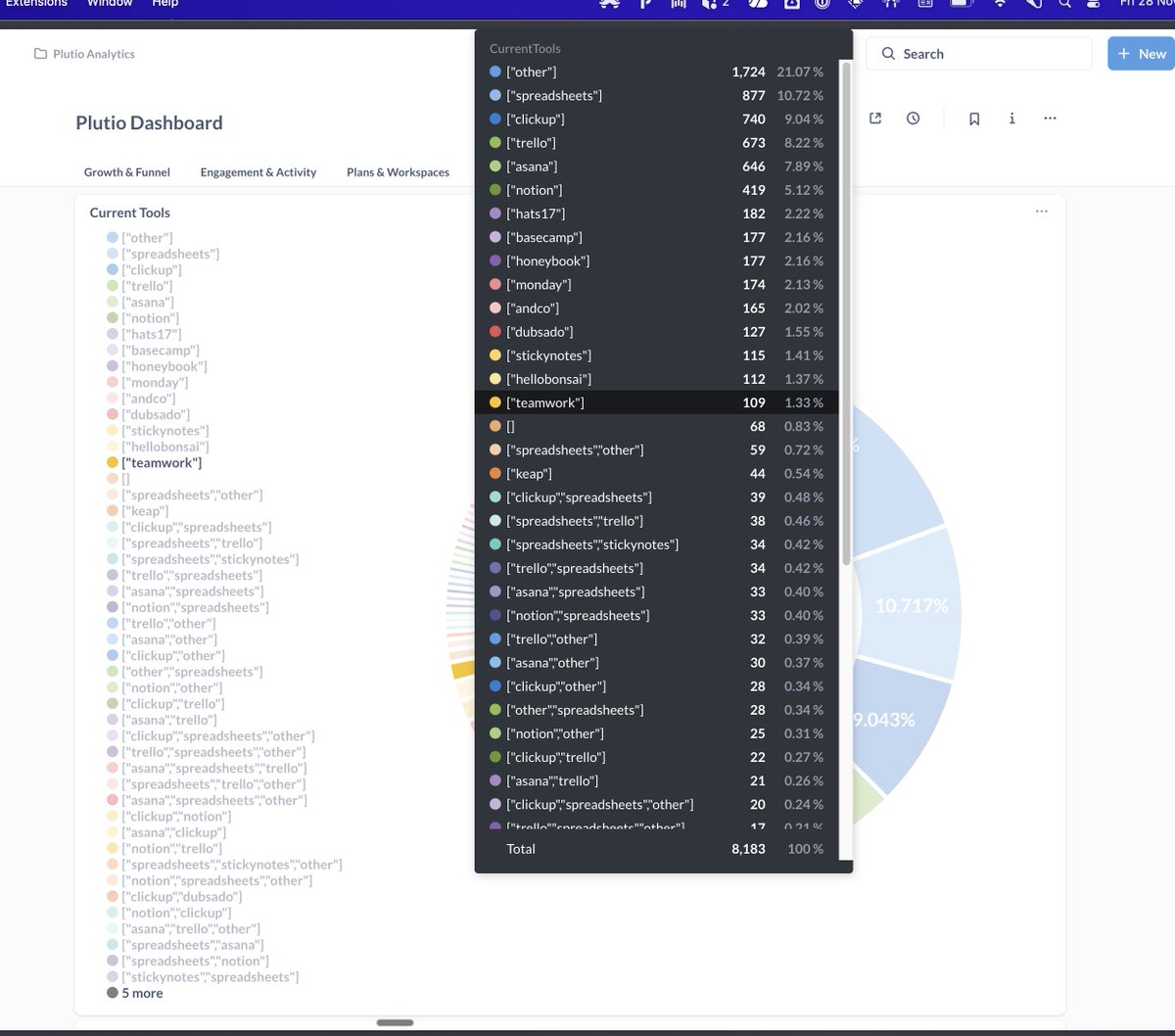This screenshot has height=1036, width=1175.
Task: Select ["andco"] legend label in card
Action: (x=149, y=399)
